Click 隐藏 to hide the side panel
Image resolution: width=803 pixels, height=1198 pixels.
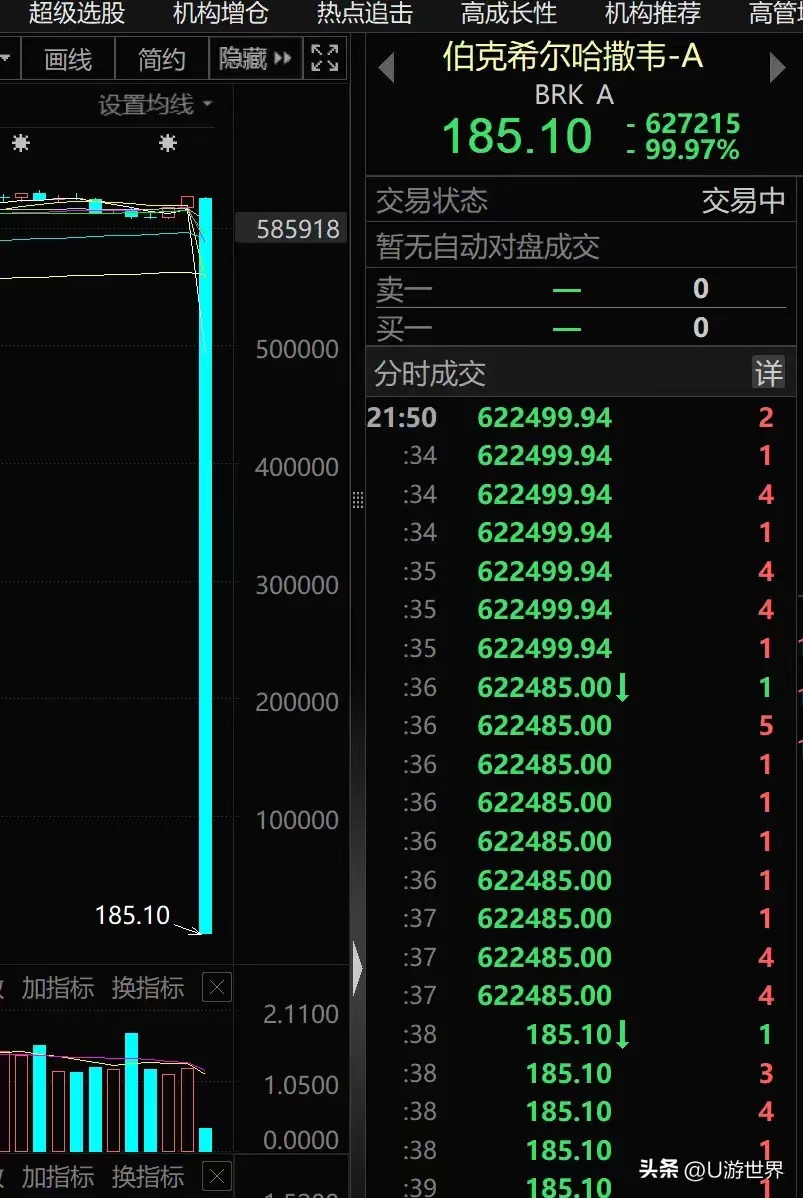tap(255, 59)
